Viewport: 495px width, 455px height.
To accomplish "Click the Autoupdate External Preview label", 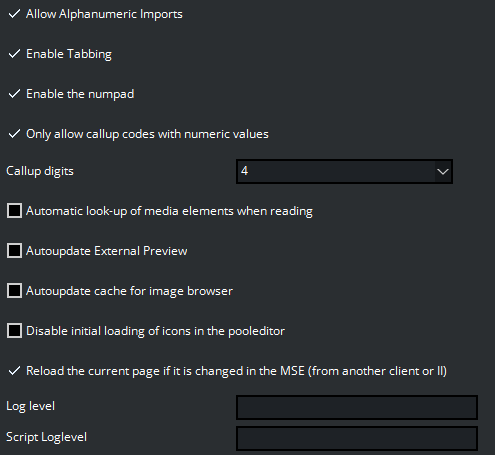I will [107, 251].
